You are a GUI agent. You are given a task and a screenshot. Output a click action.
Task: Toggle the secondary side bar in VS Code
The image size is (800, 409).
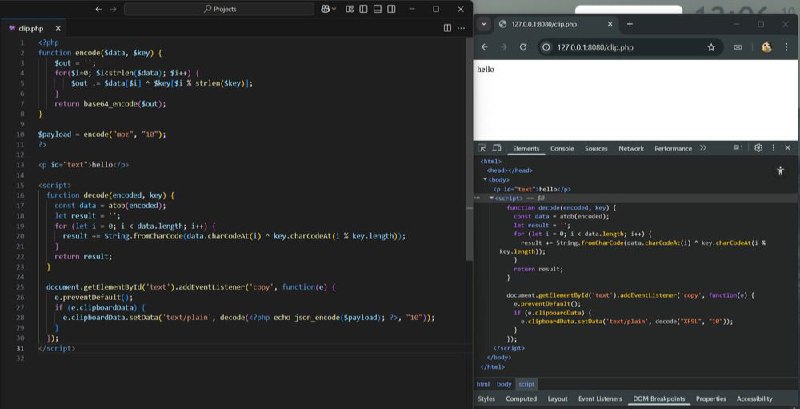click(x=391, y=9)
